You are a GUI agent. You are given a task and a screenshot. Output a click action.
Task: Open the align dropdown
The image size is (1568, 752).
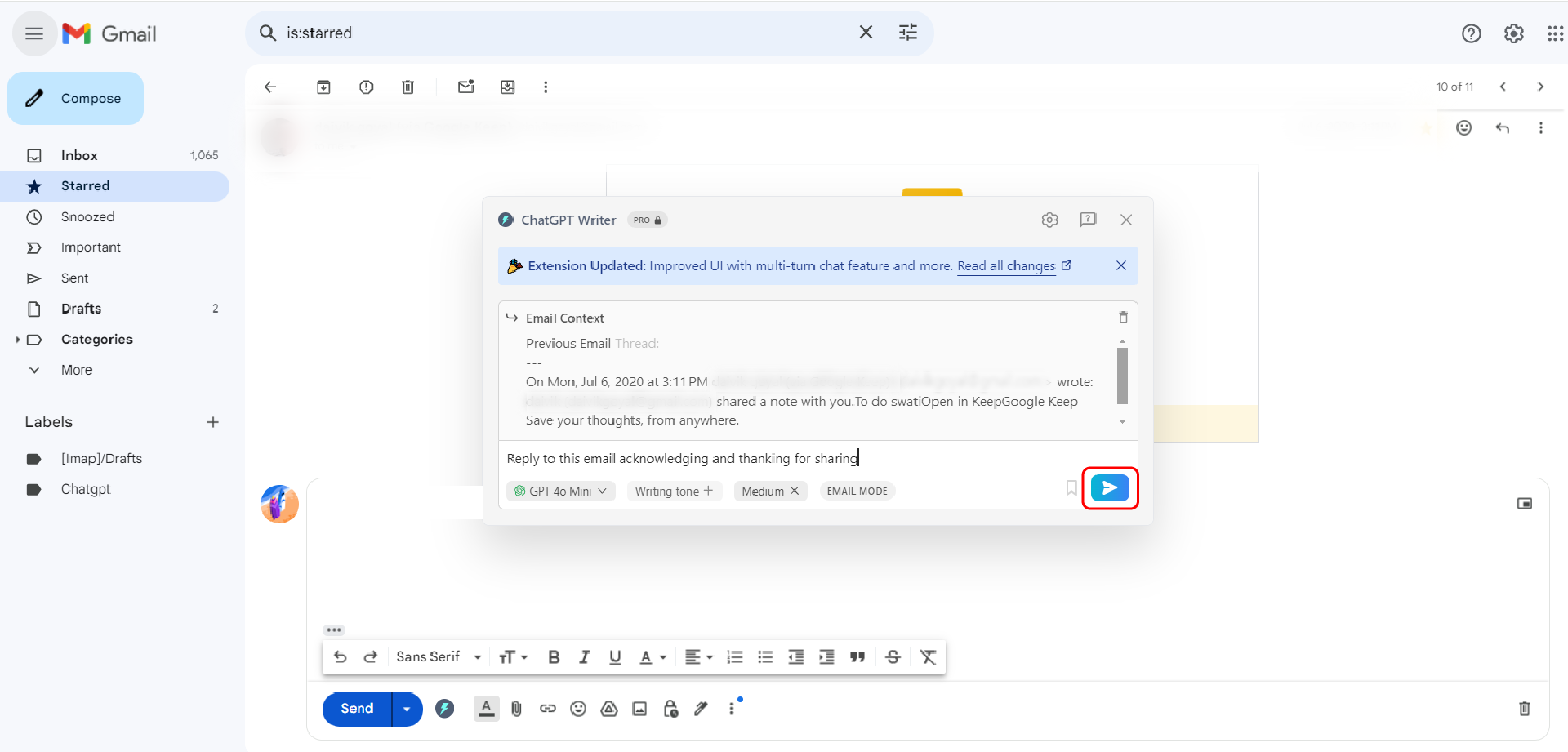[698, 657]
